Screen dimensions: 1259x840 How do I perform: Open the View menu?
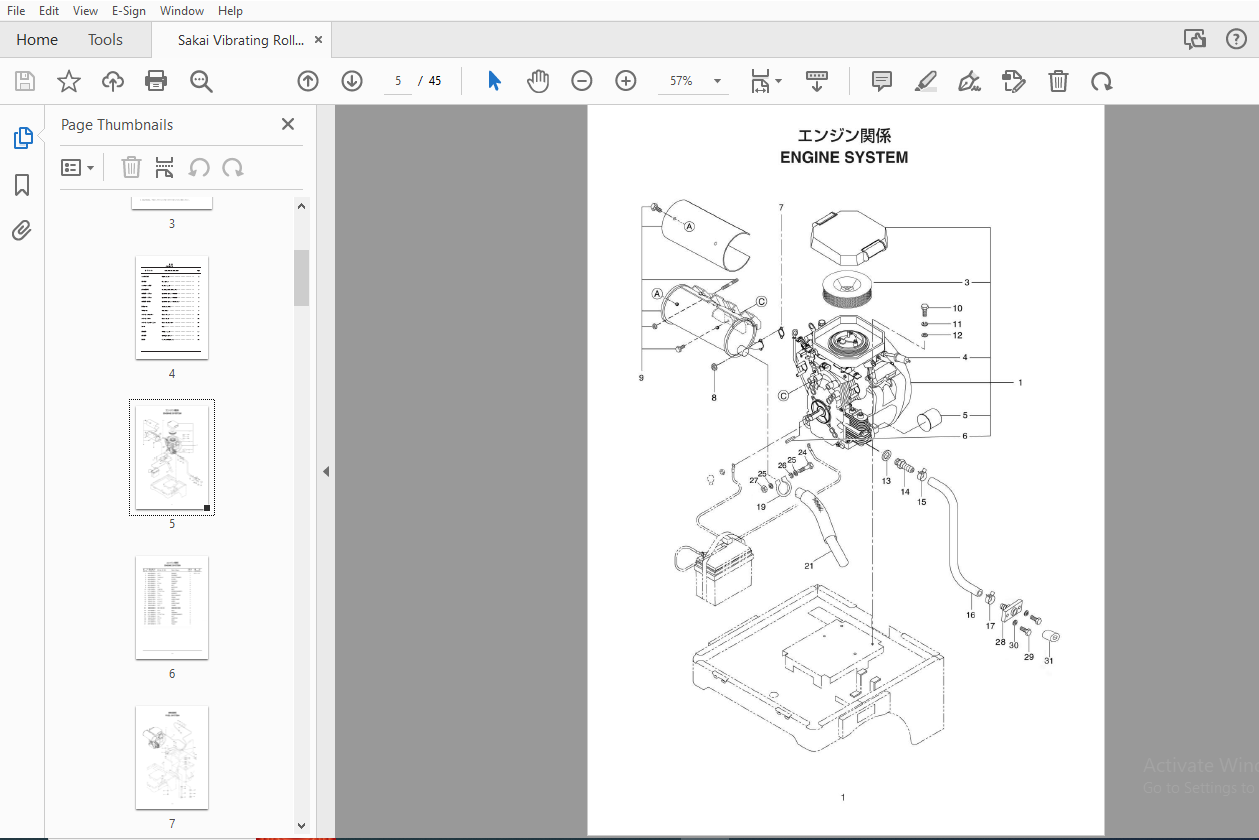pos(86,10)
